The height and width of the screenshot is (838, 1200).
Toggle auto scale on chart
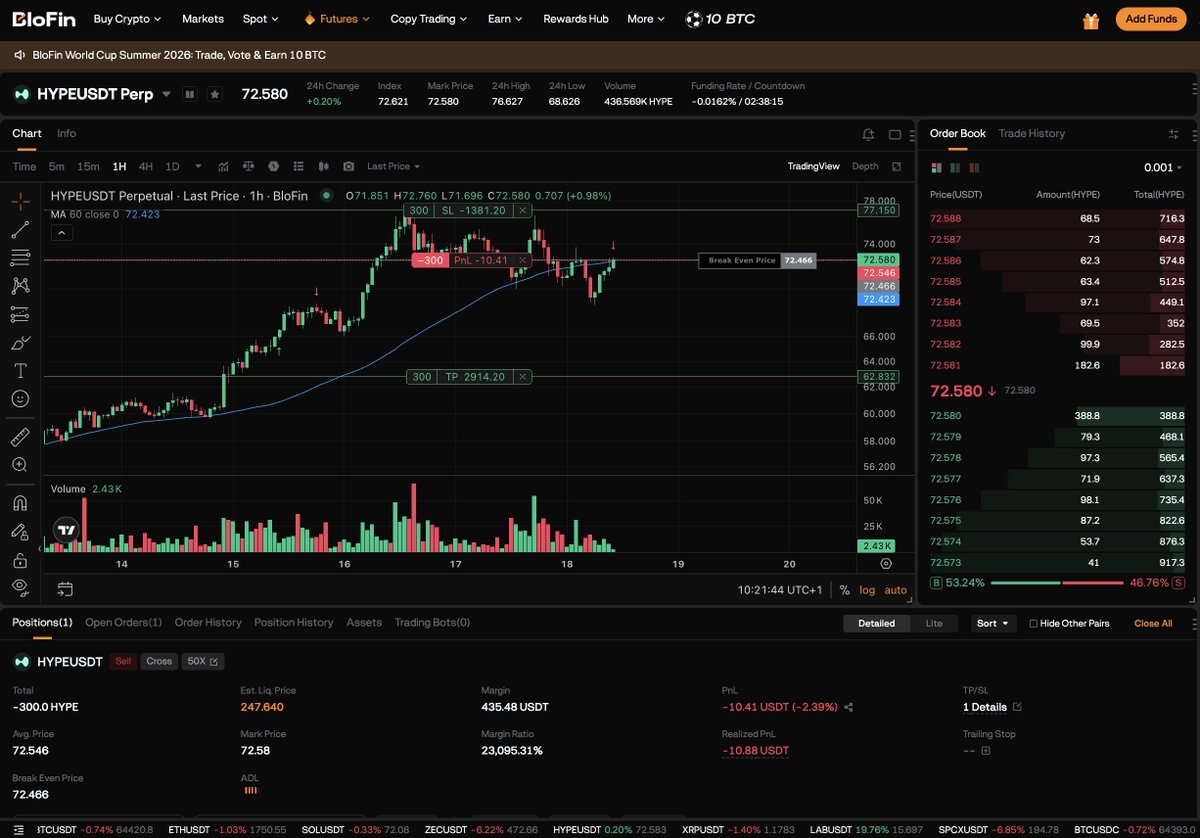[895, 590]
